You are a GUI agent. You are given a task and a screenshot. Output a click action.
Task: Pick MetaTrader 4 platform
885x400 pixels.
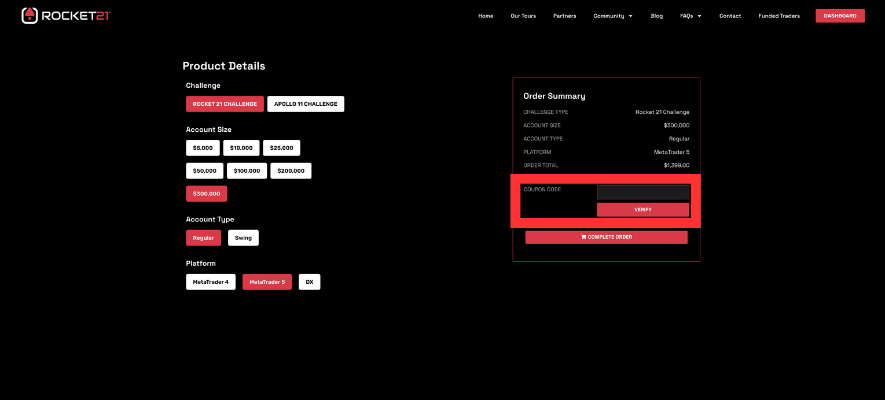pos(211,282)
